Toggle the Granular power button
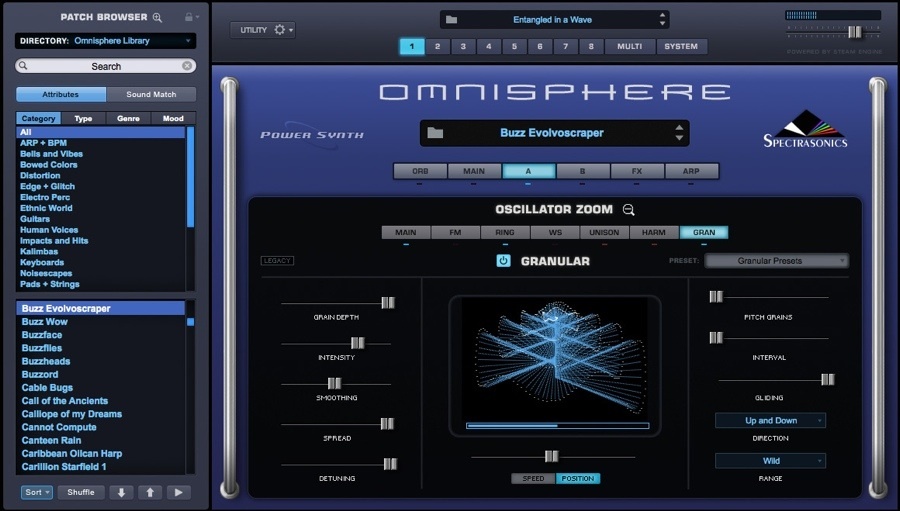Screen dimensions: 900x511 click(x=503, y=261)
